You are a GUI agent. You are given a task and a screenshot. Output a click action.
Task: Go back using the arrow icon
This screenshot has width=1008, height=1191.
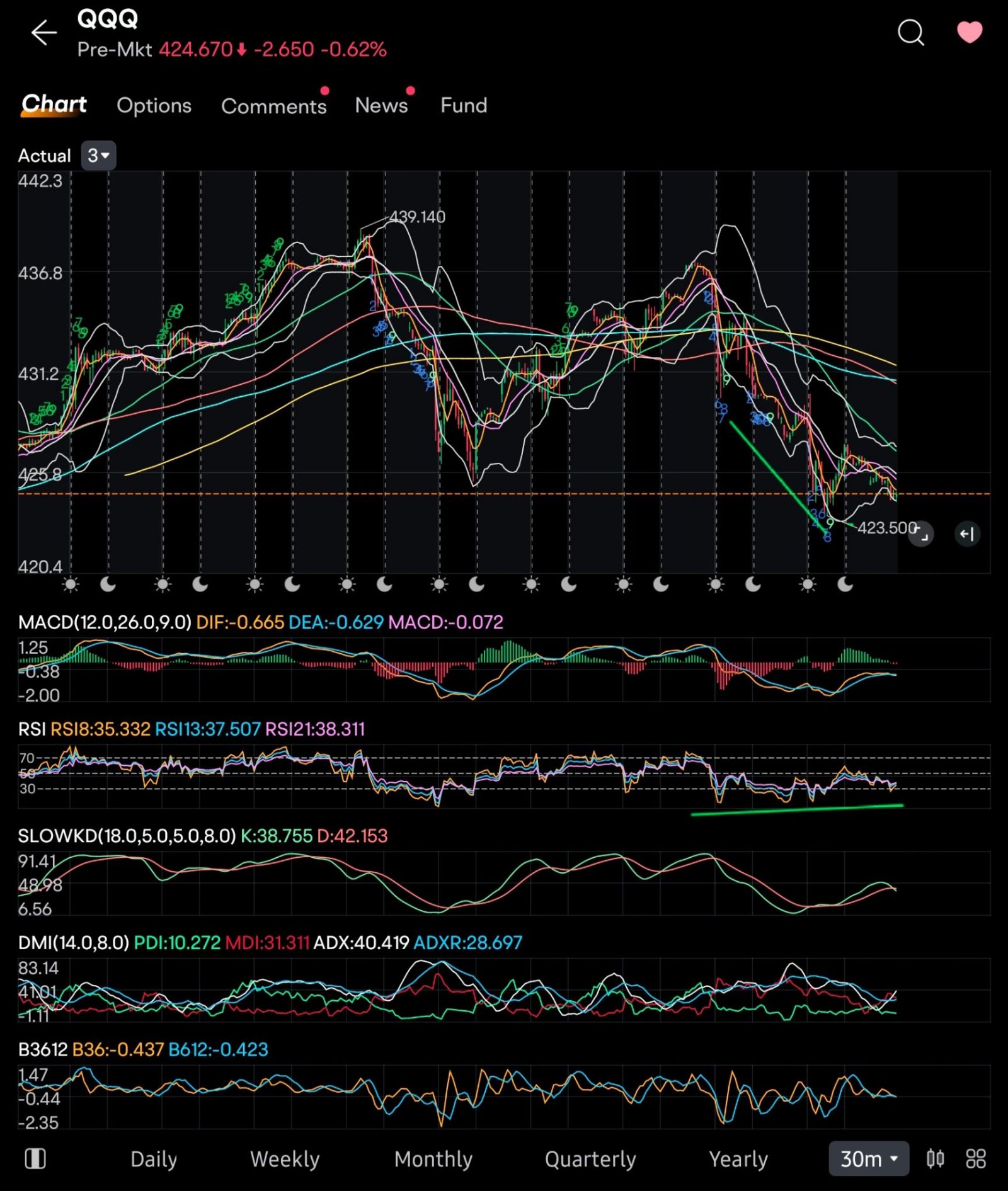click(44, 33)
